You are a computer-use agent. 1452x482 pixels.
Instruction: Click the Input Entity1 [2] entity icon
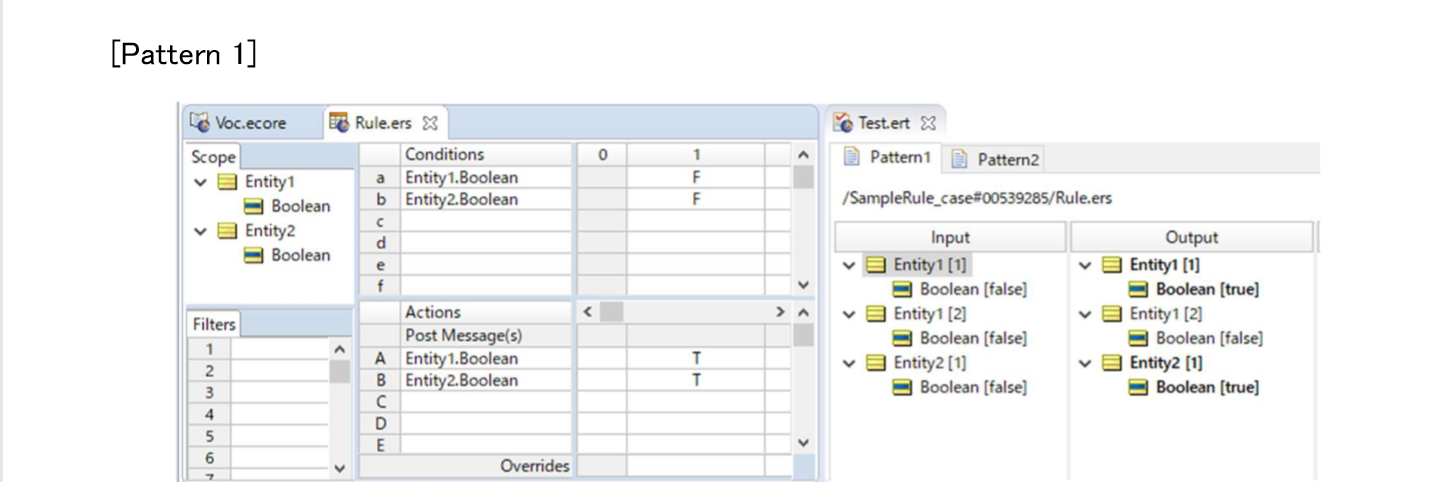tap(876, 314)
